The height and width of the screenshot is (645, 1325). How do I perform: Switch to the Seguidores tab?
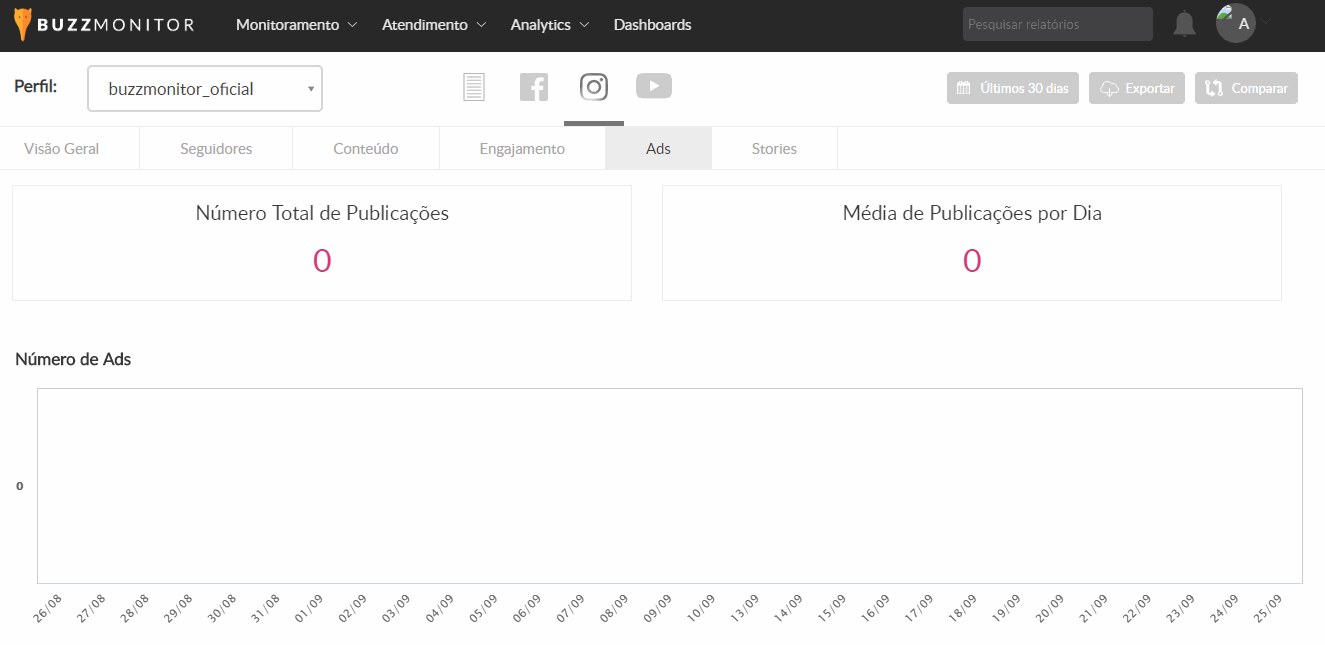[216, 149]
